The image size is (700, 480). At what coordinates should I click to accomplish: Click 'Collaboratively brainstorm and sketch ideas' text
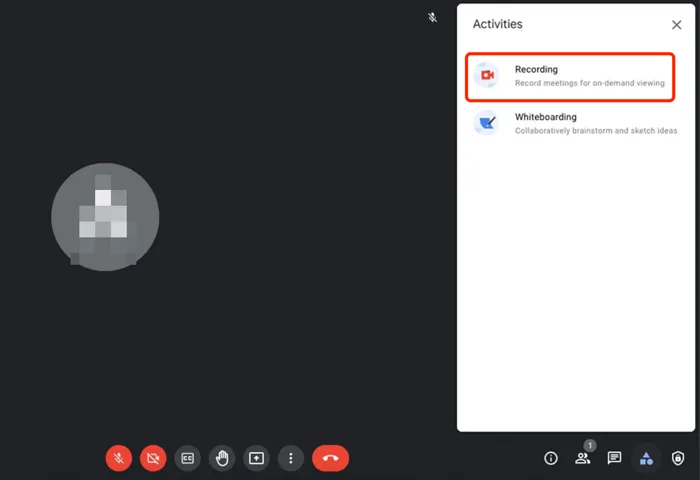[x=596, y=131]
